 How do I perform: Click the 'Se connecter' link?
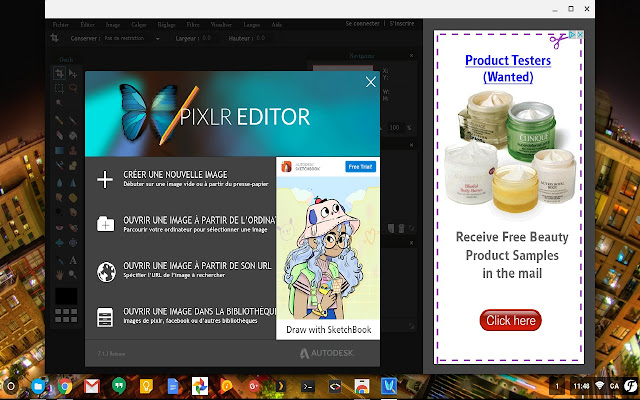362,24
